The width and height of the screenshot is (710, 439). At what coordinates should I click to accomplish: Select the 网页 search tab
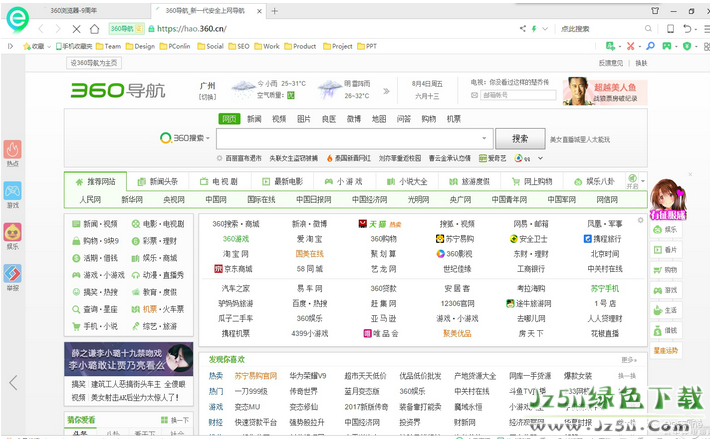229,119
